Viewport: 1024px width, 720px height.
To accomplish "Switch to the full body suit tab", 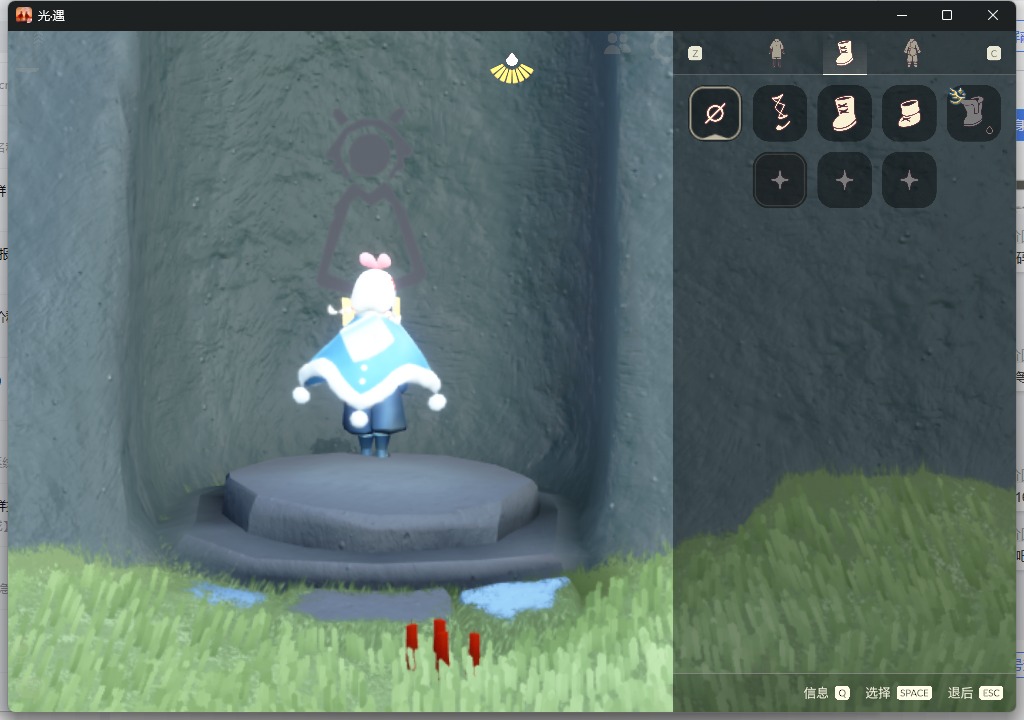I will 912,53.
